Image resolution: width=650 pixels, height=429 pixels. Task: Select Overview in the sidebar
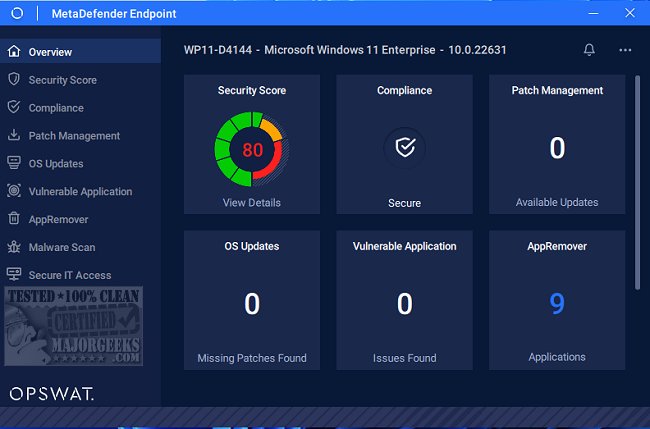pyautogui.click(x=80, y=52)
